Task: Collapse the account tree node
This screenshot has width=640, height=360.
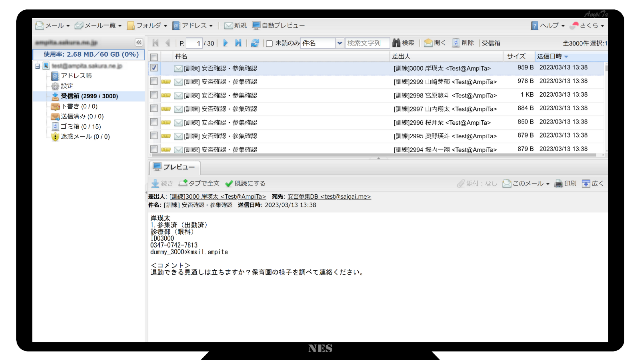Action: tap(38, 66)
